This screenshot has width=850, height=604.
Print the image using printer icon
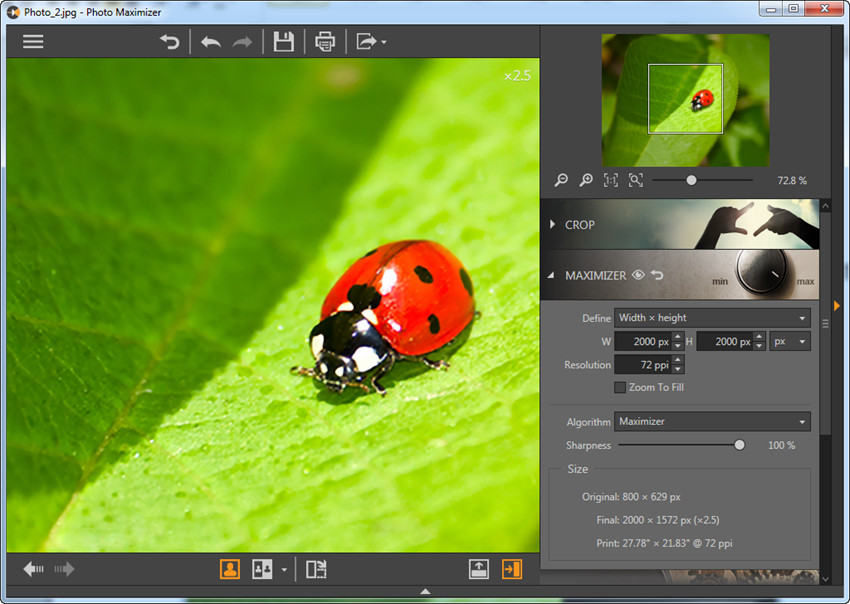pos(325,42)
